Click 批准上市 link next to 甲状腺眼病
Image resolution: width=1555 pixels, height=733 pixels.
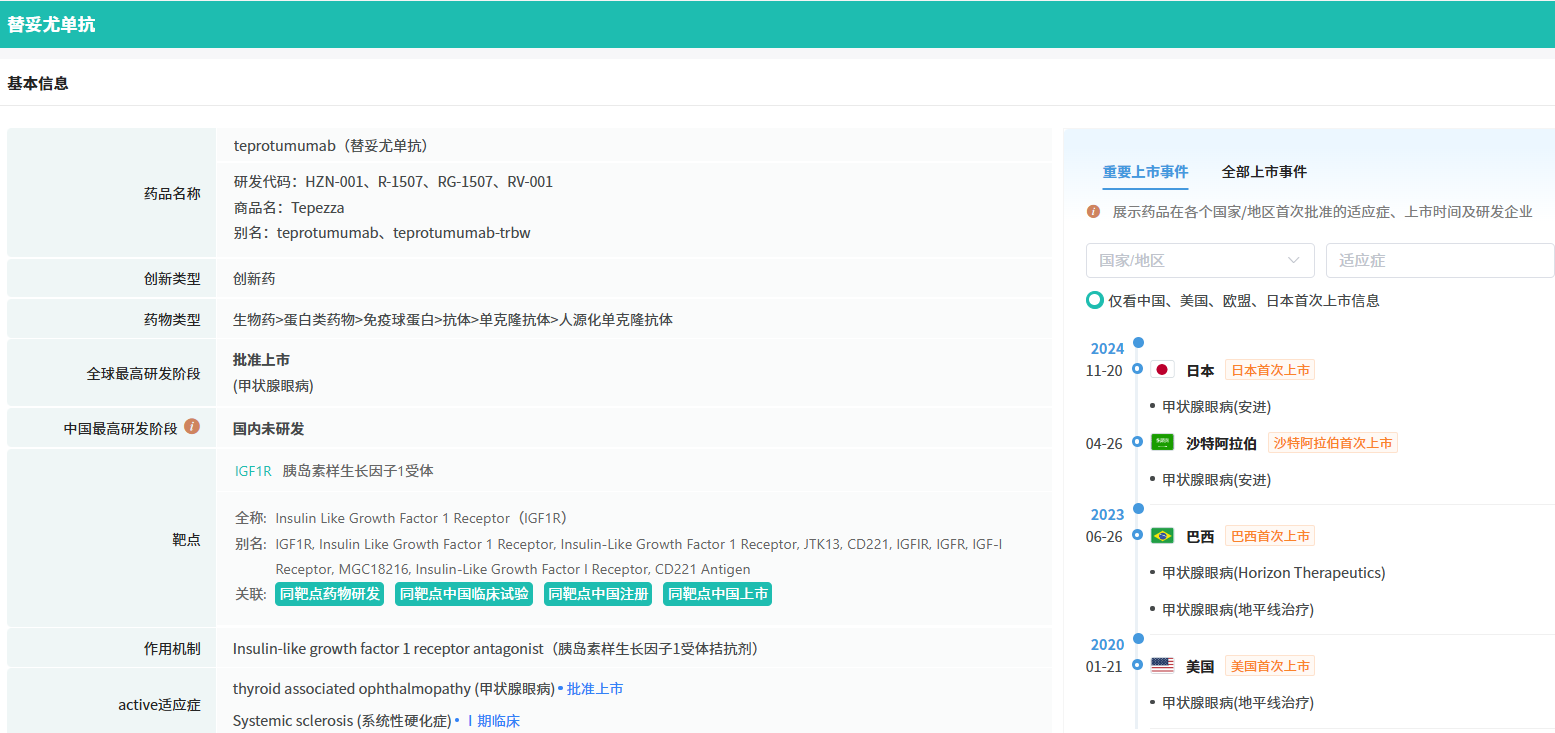coord(595,689)
